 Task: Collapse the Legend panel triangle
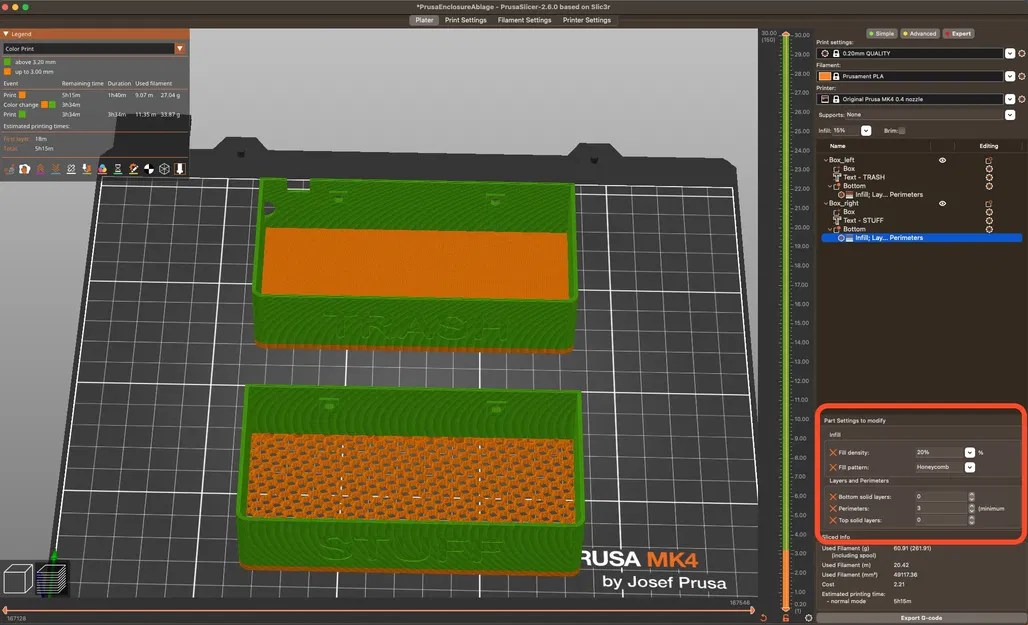(x=6, y=34)
